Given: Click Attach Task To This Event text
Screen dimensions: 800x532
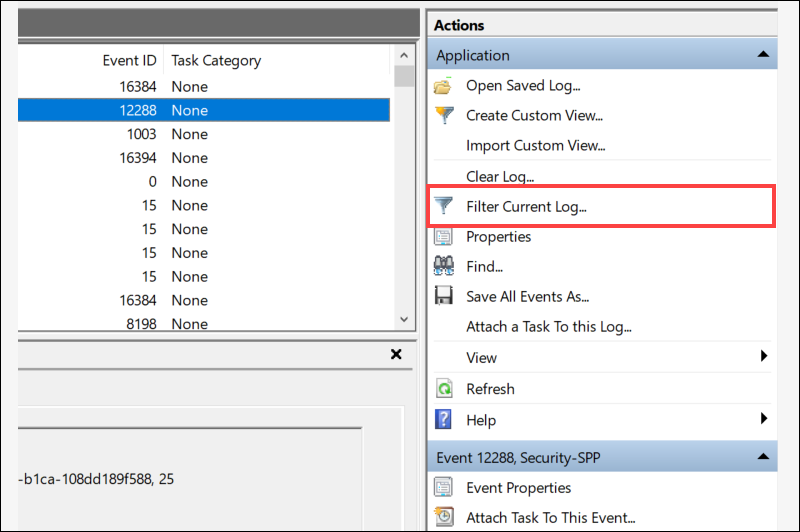Looking at the screenshot, I should (550, 517).
